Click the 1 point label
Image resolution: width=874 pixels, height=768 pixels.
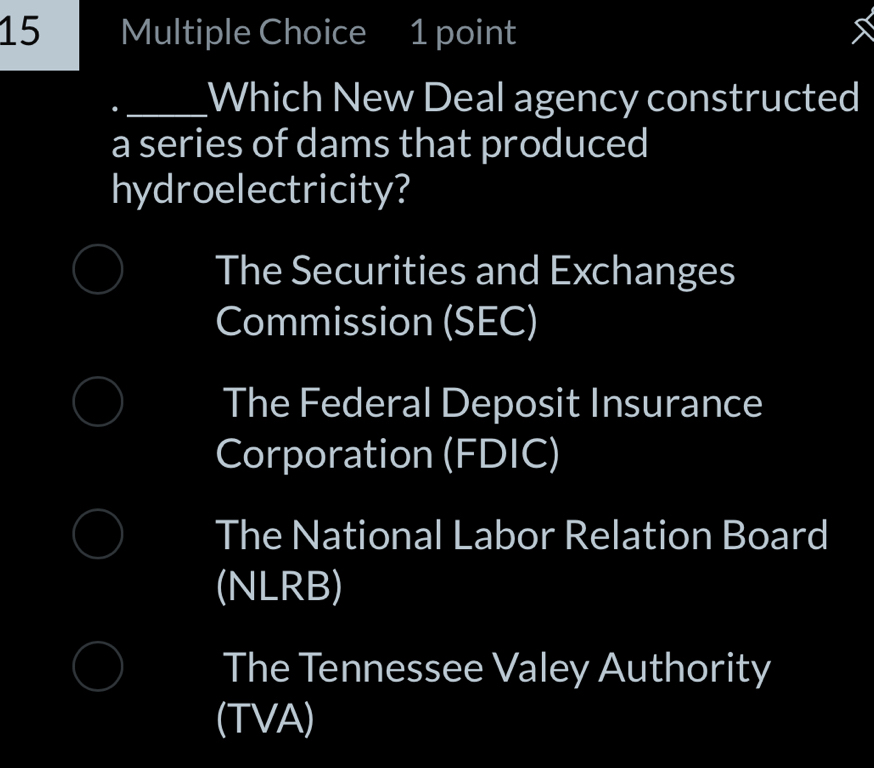(x=462, y=31)
